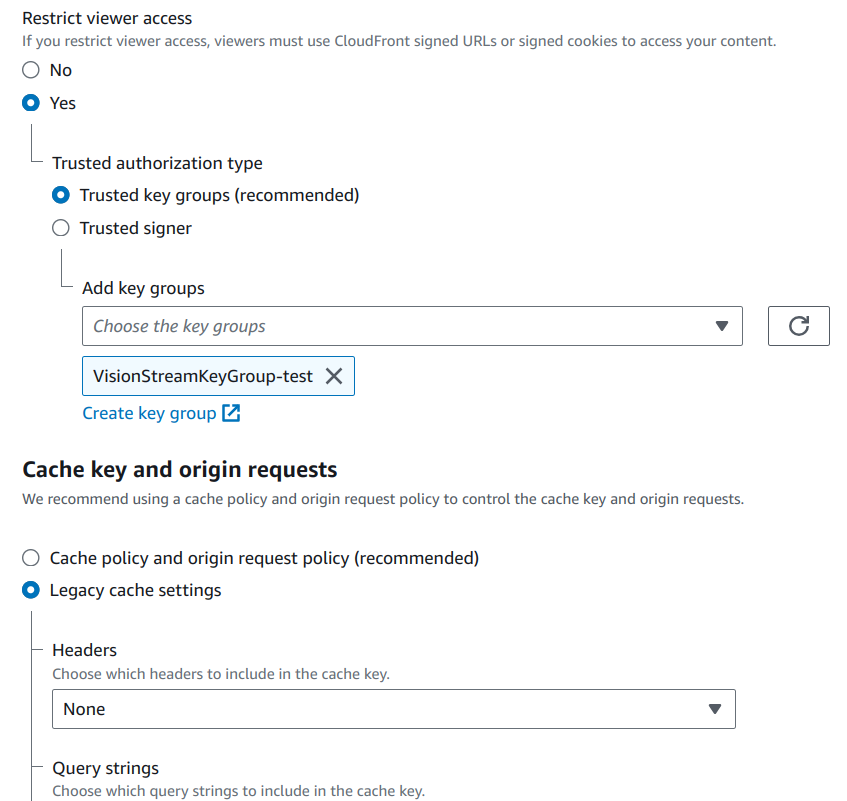Select Legacy cache settings option
Screen dimensions: 847x801
tap(32, 590)
